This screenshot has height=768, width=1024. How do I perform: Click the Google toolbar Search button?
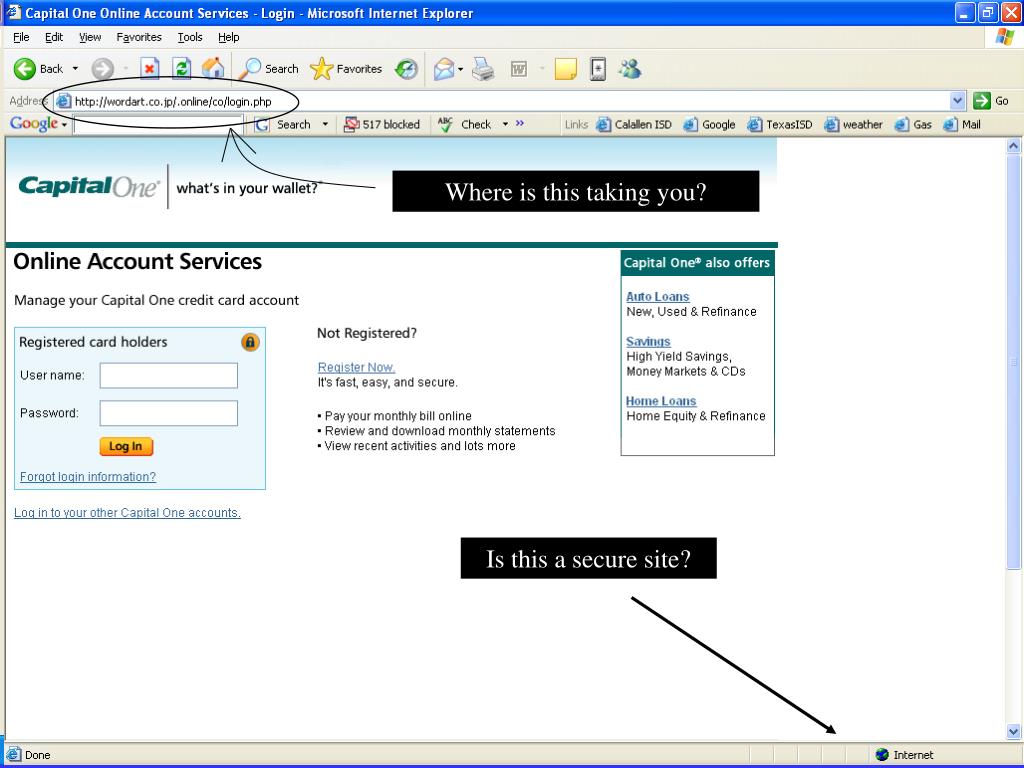coord(283,124)
